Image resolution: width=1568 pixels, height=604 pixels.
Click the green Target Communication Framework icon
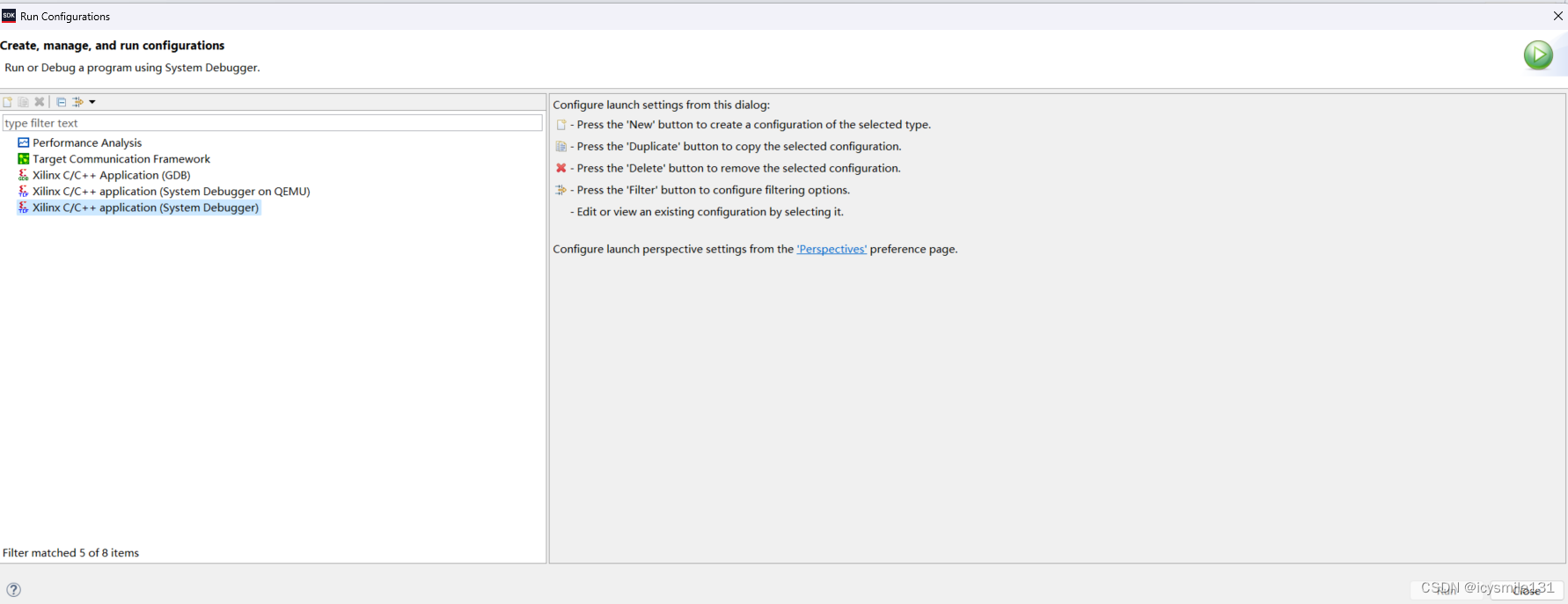point(24,159)
